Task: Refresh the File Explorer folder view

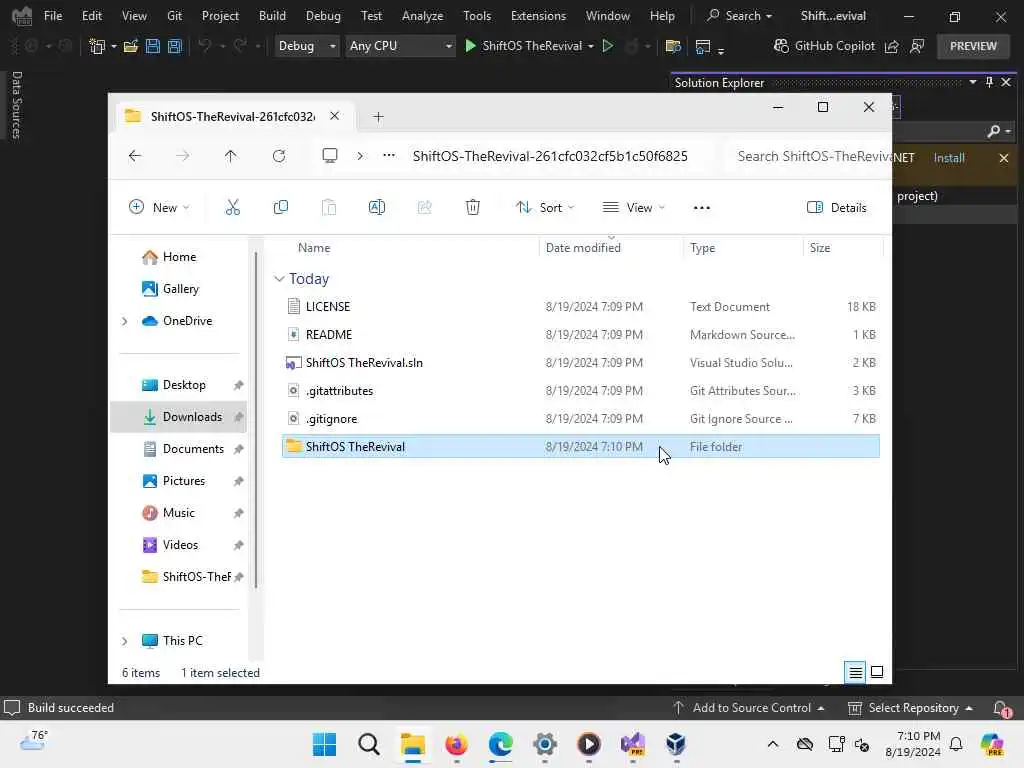Action: 279,156
